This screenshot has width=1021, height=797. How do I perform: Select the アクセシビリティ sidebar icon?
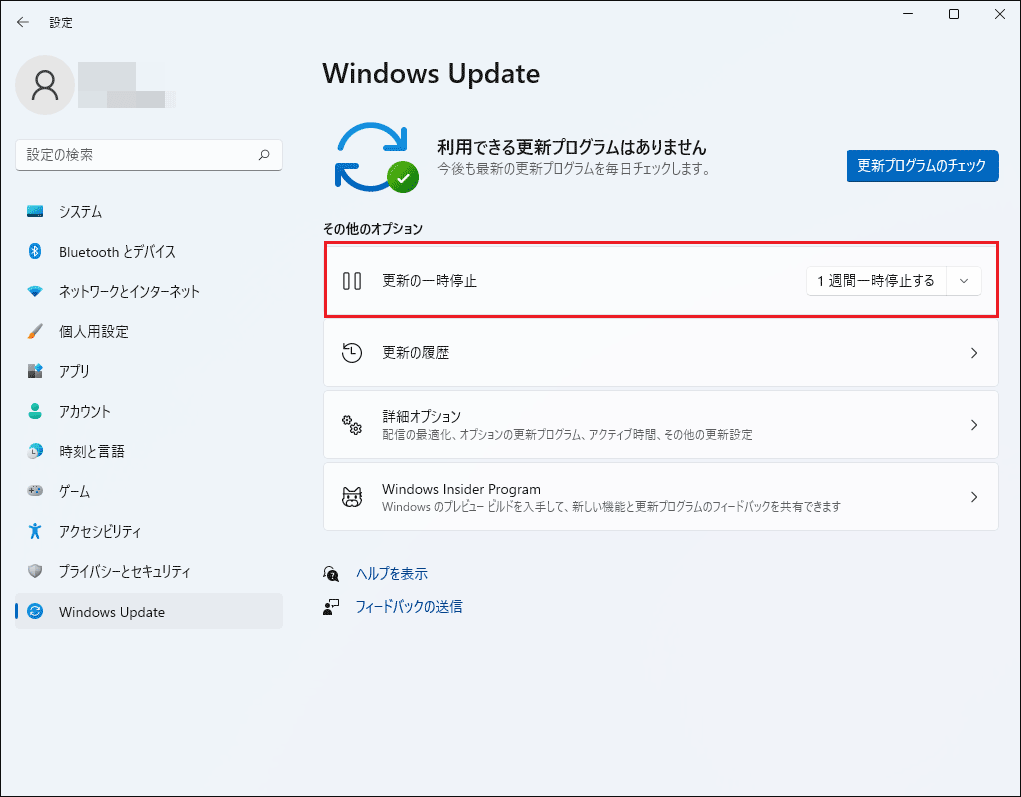click(x=35, y=531)
